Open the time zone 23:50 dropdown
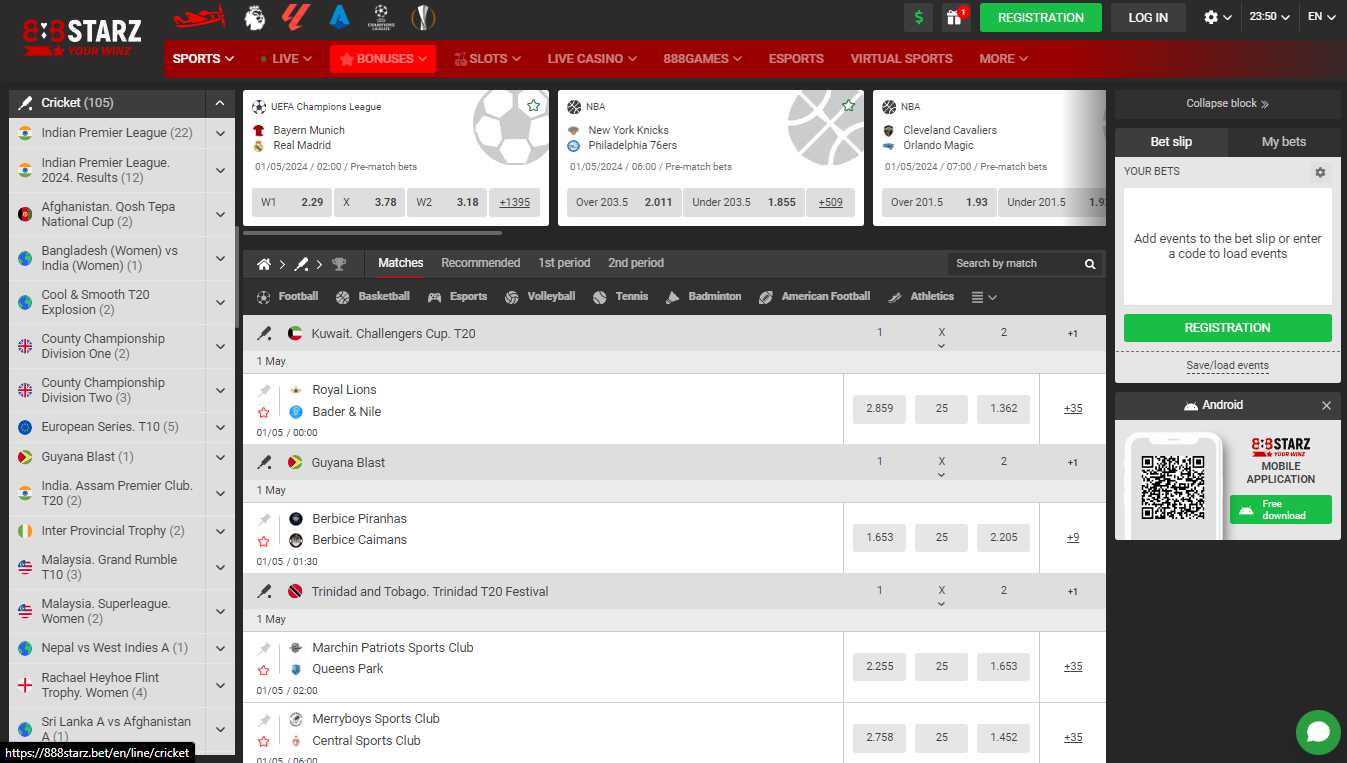 (x=1269, y=17)
